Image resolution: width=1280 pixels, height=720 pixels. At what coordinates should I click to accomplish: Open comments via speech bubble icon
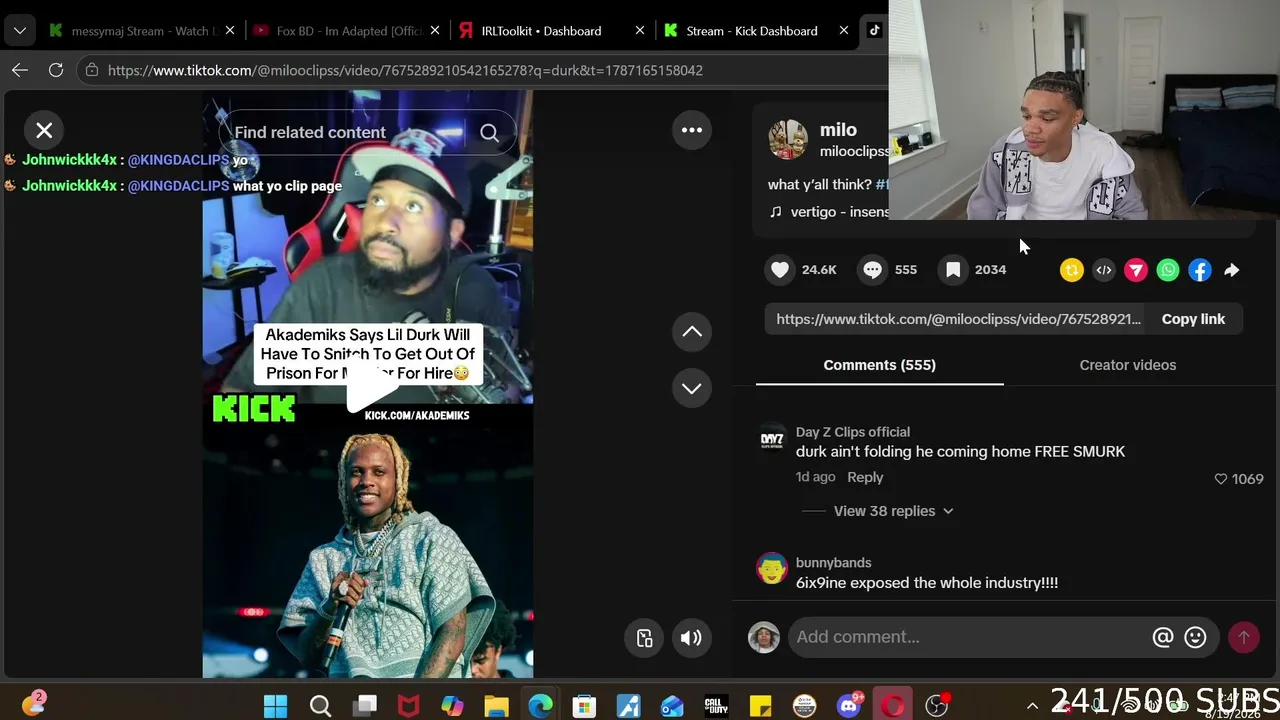coord(873,270)
